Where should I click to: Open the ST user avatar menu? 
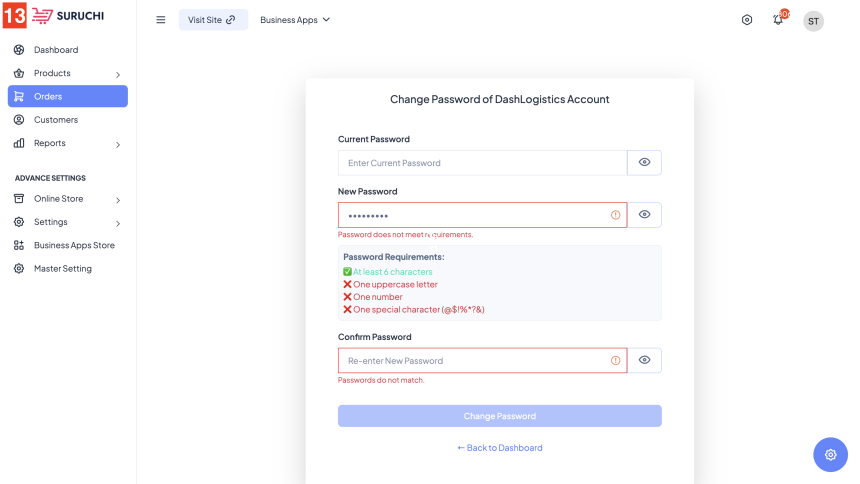[x=814, y=21]
